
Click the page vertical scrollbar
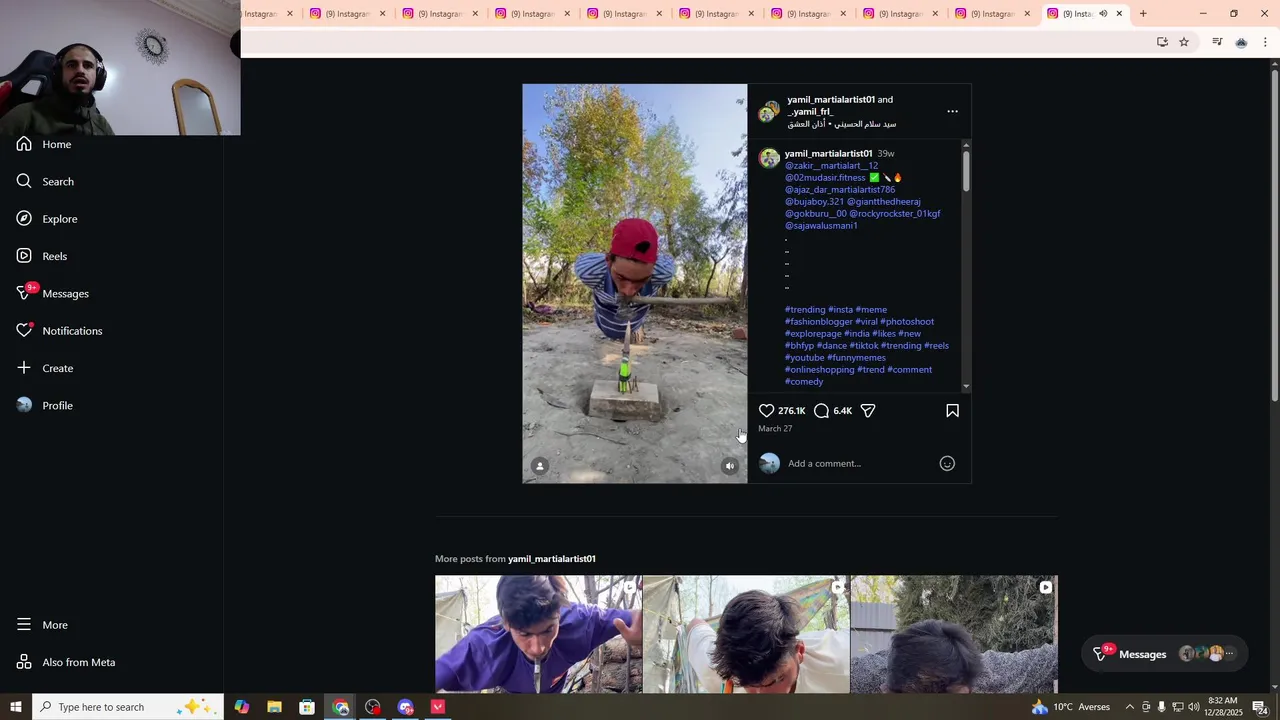pos(1274,235)
